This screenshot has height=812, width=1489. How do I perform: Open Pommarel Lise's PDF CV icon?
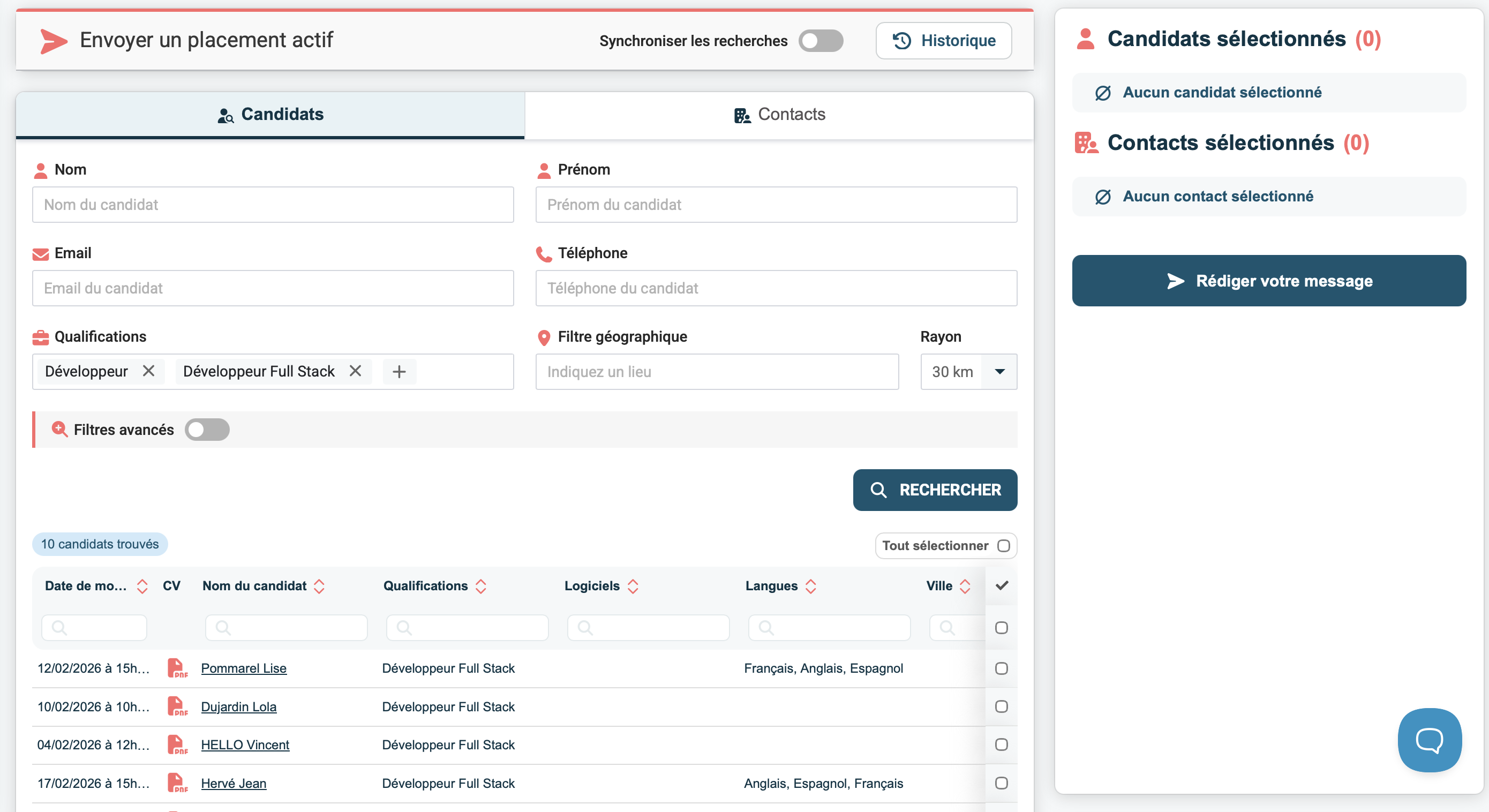coord(177,667)
